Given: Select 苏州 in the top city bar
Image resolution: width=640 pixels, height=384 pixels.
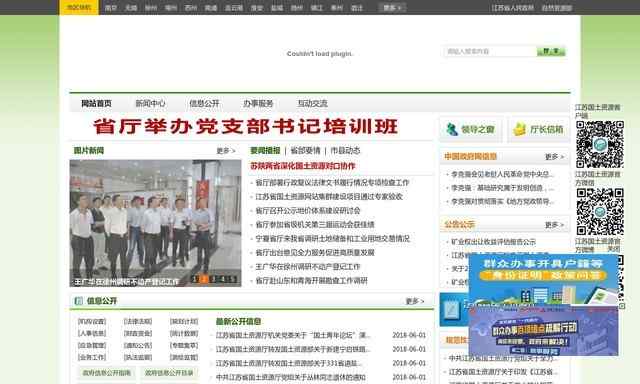Looking at the screenshot, I should (x=191, y=8).
